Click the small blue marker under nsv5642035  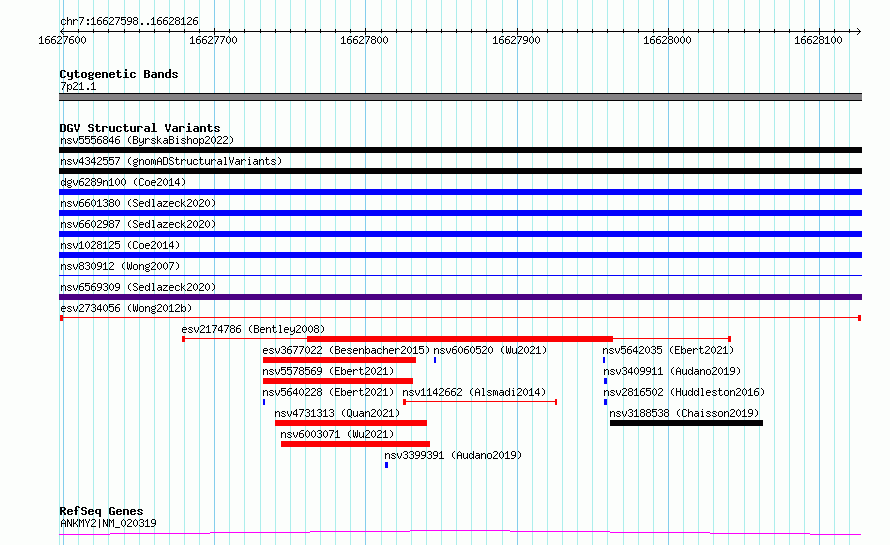(x=604, y=360)
